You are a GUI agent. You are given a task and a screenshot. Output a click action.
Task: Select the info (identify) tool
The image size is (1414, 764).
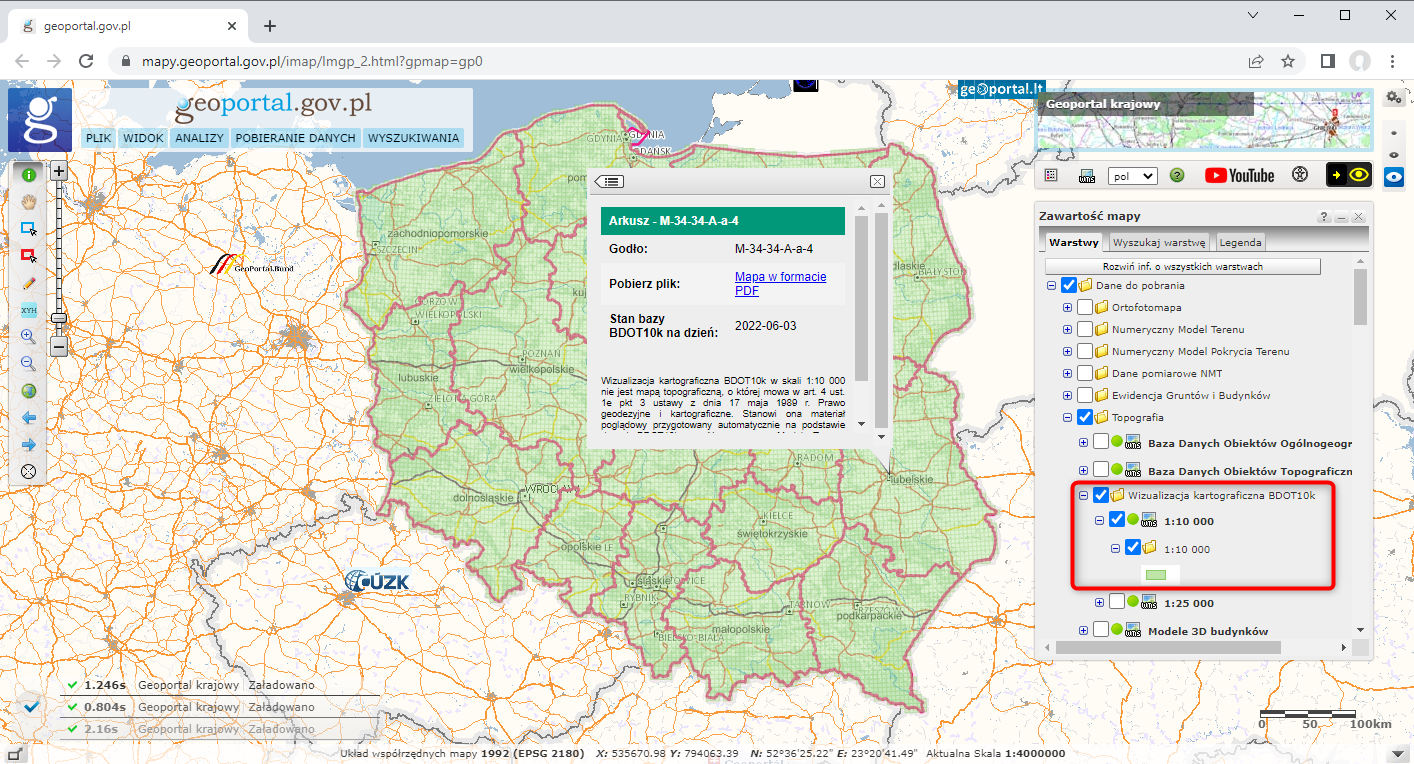28,174
